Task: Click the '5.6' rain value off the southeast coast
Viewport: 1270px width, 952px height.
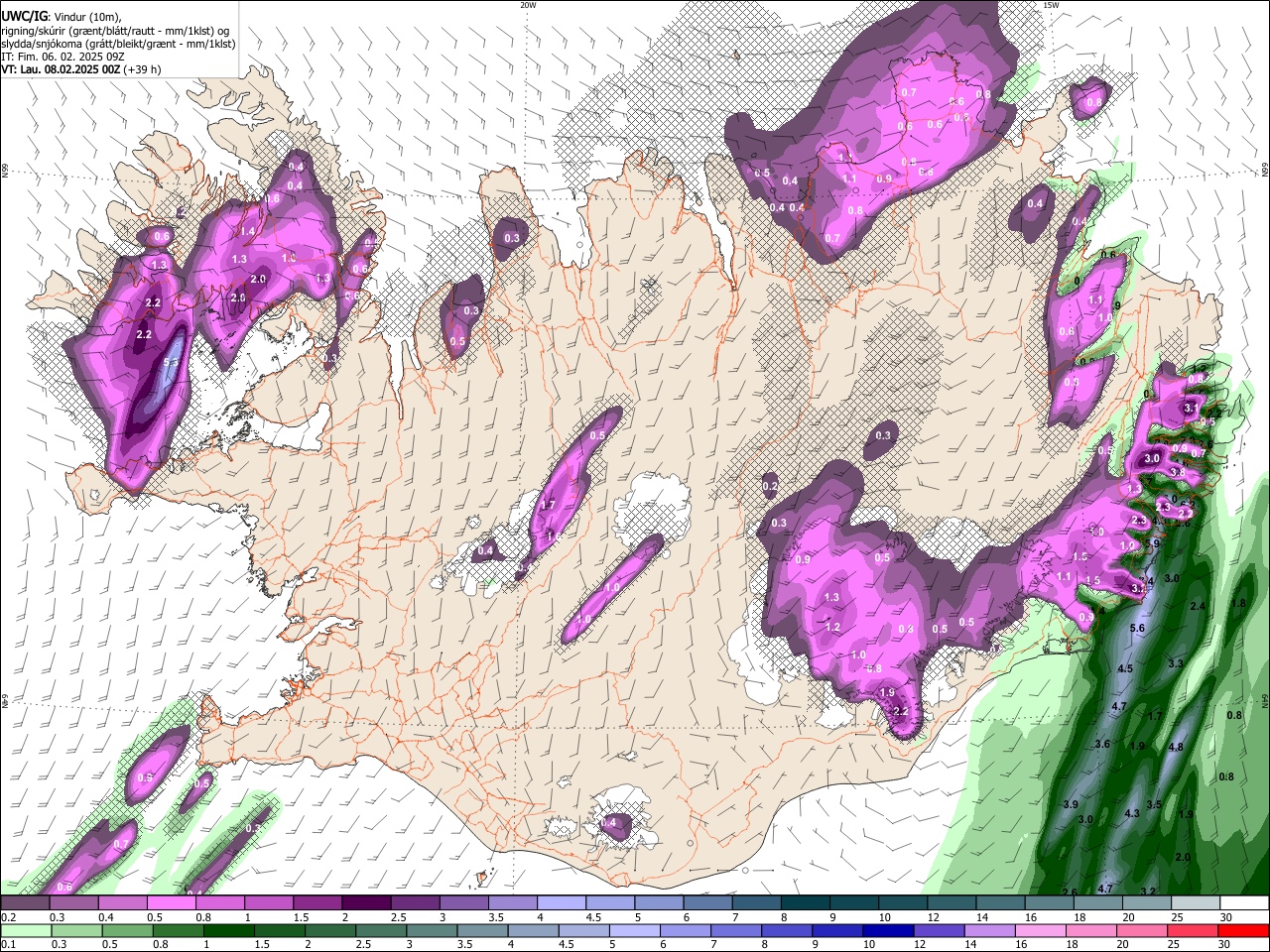Action: (1138, 629)
